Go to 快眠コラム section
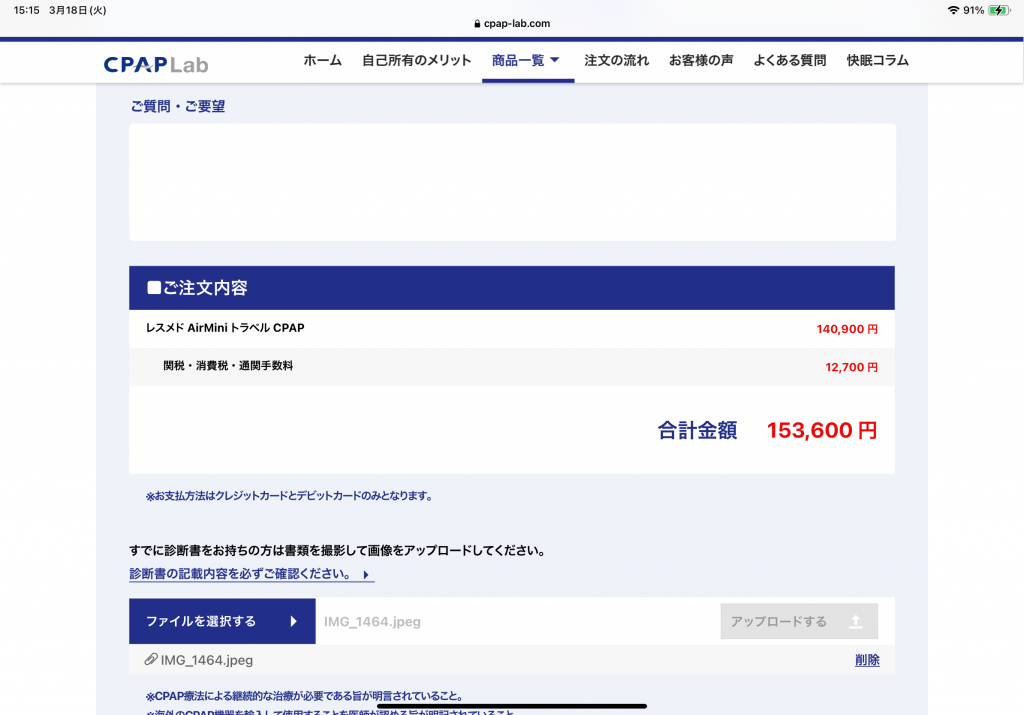1024x715 pixels. coord(878,61)
